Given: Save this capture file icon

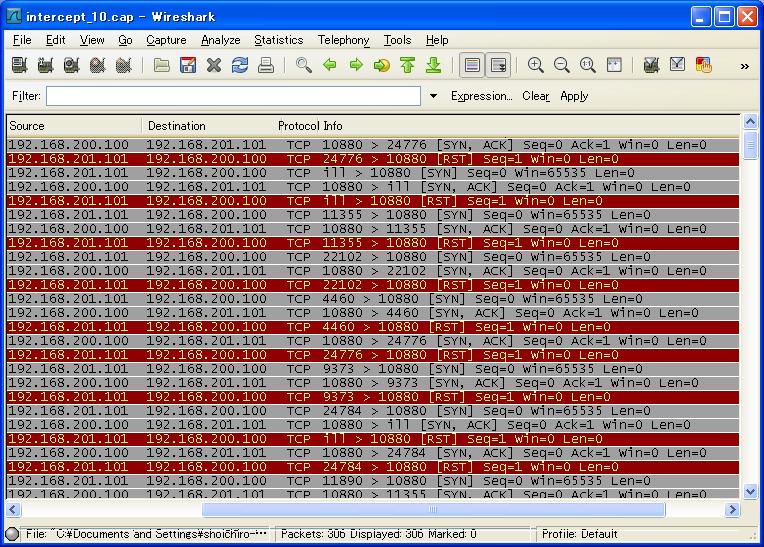Looking at the screenshot, I should point(188,65).
